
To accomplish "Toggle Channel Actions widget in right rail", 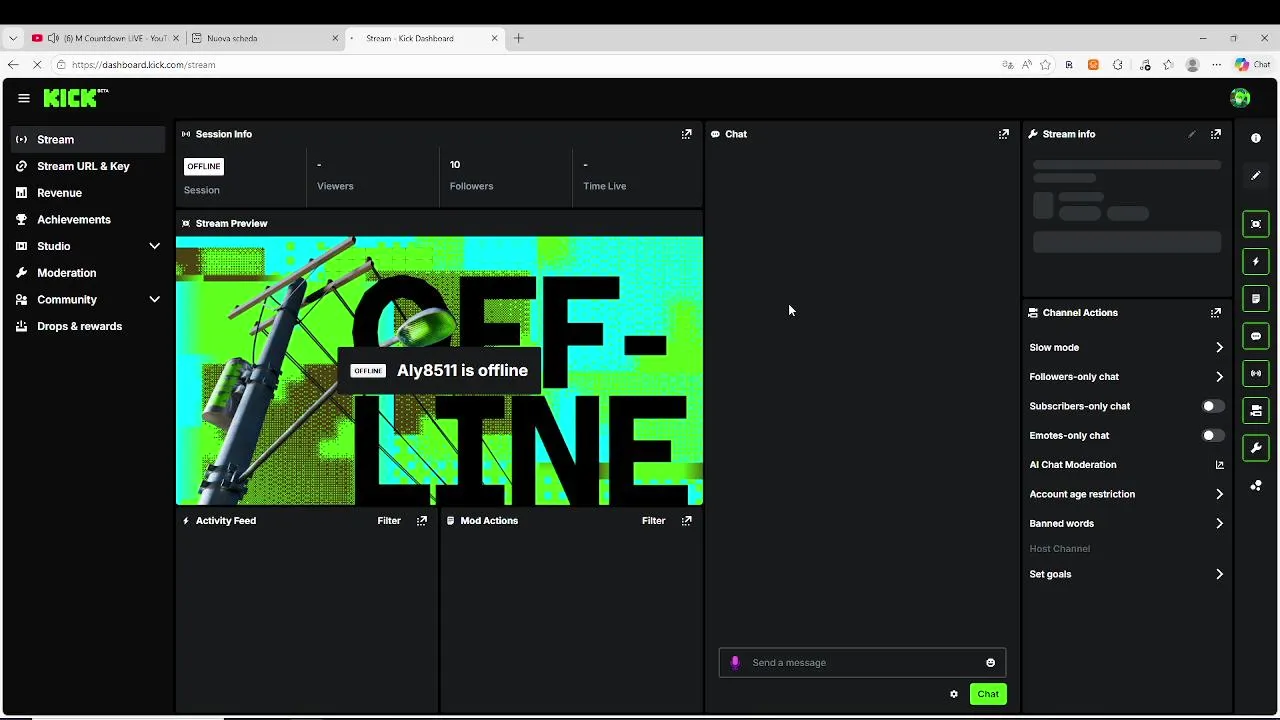I will pyautogui.click(x=1256, y=410).
